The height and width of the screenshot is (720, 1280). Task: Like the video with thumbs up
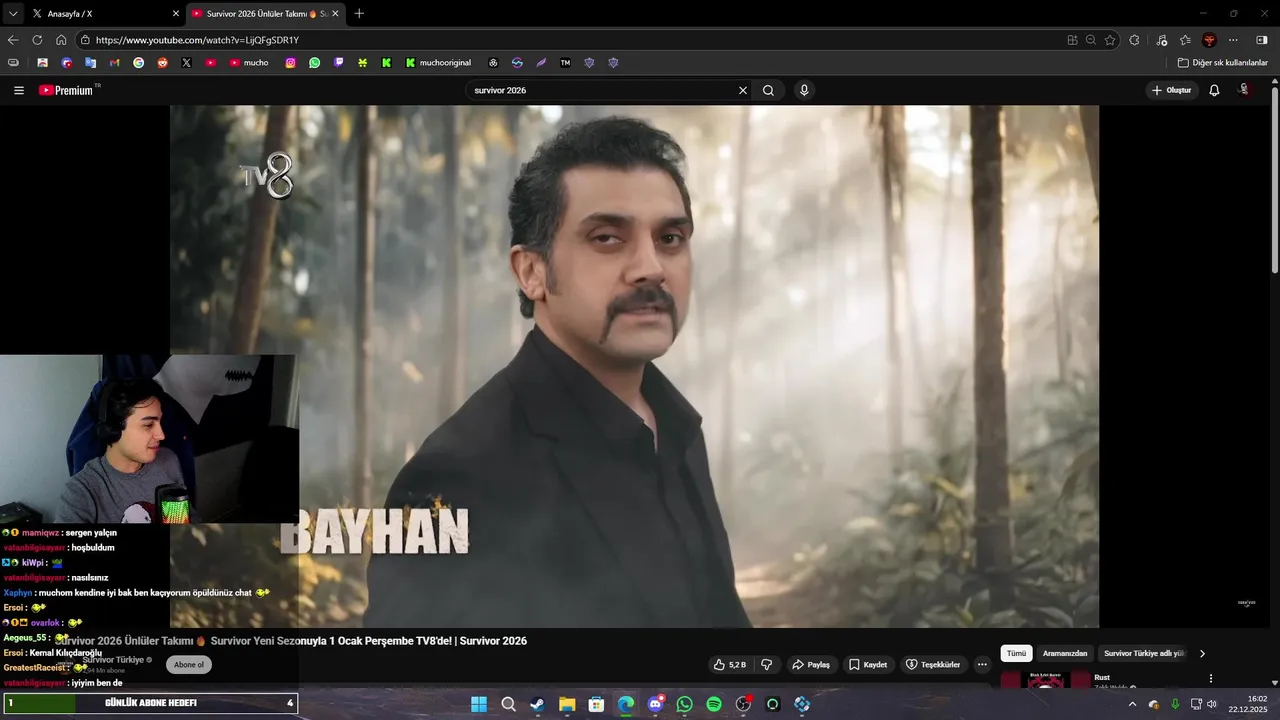(729, 665)
